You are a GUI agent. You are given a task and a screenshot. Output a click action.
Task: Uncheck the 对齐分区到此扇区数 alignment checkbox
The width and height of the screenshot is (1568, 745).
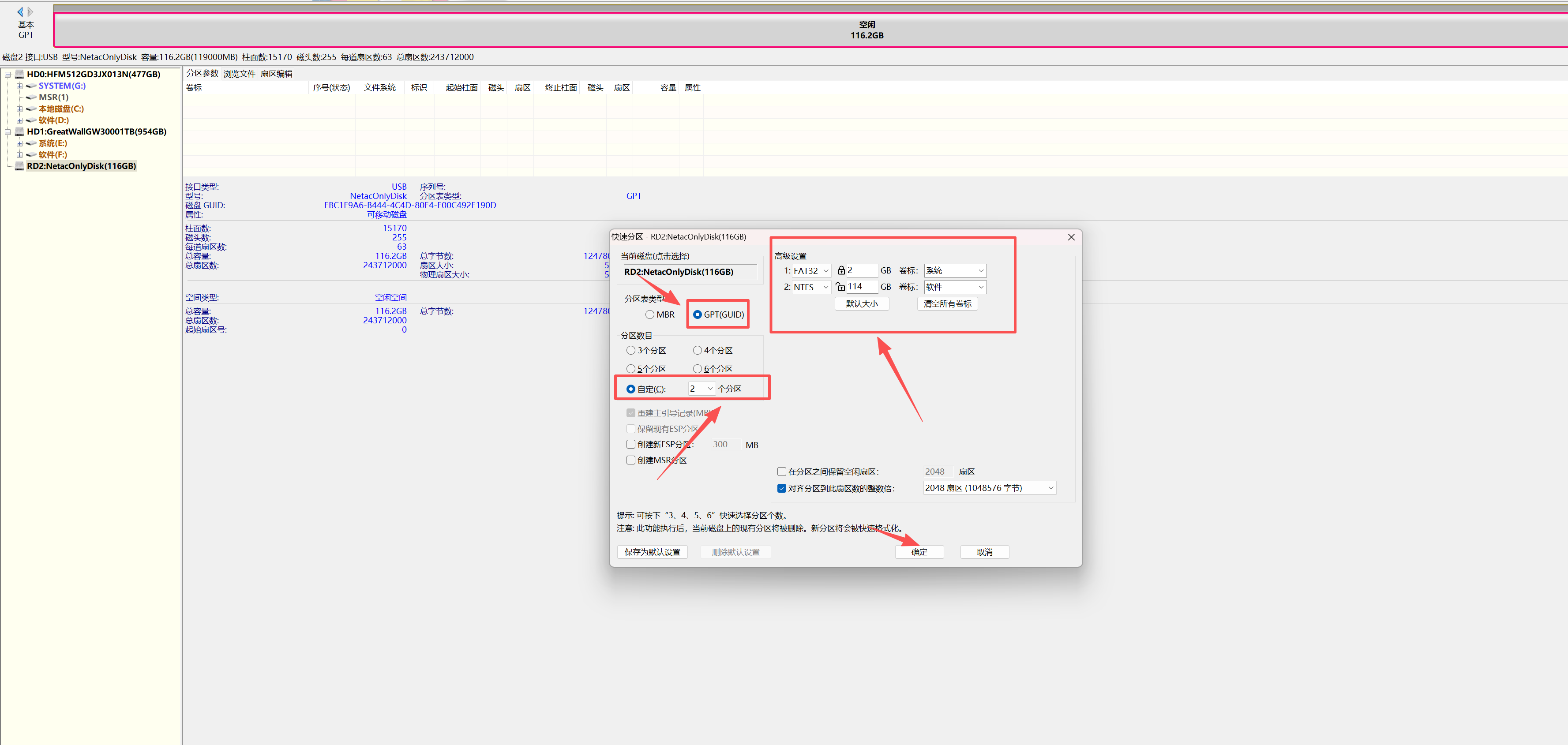(x=781, y=488)
